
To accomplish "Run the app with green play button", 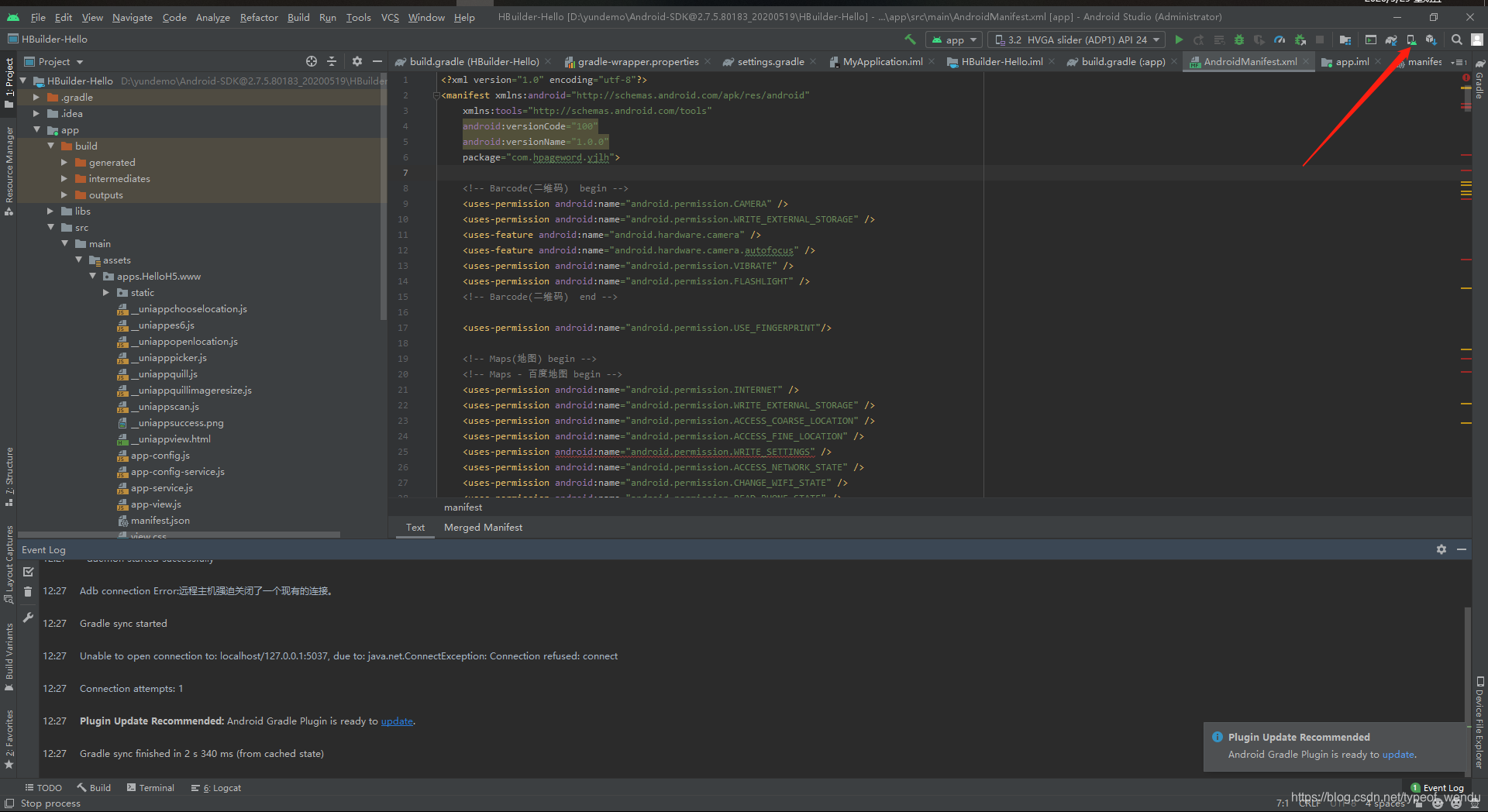I will (1179, 40).
